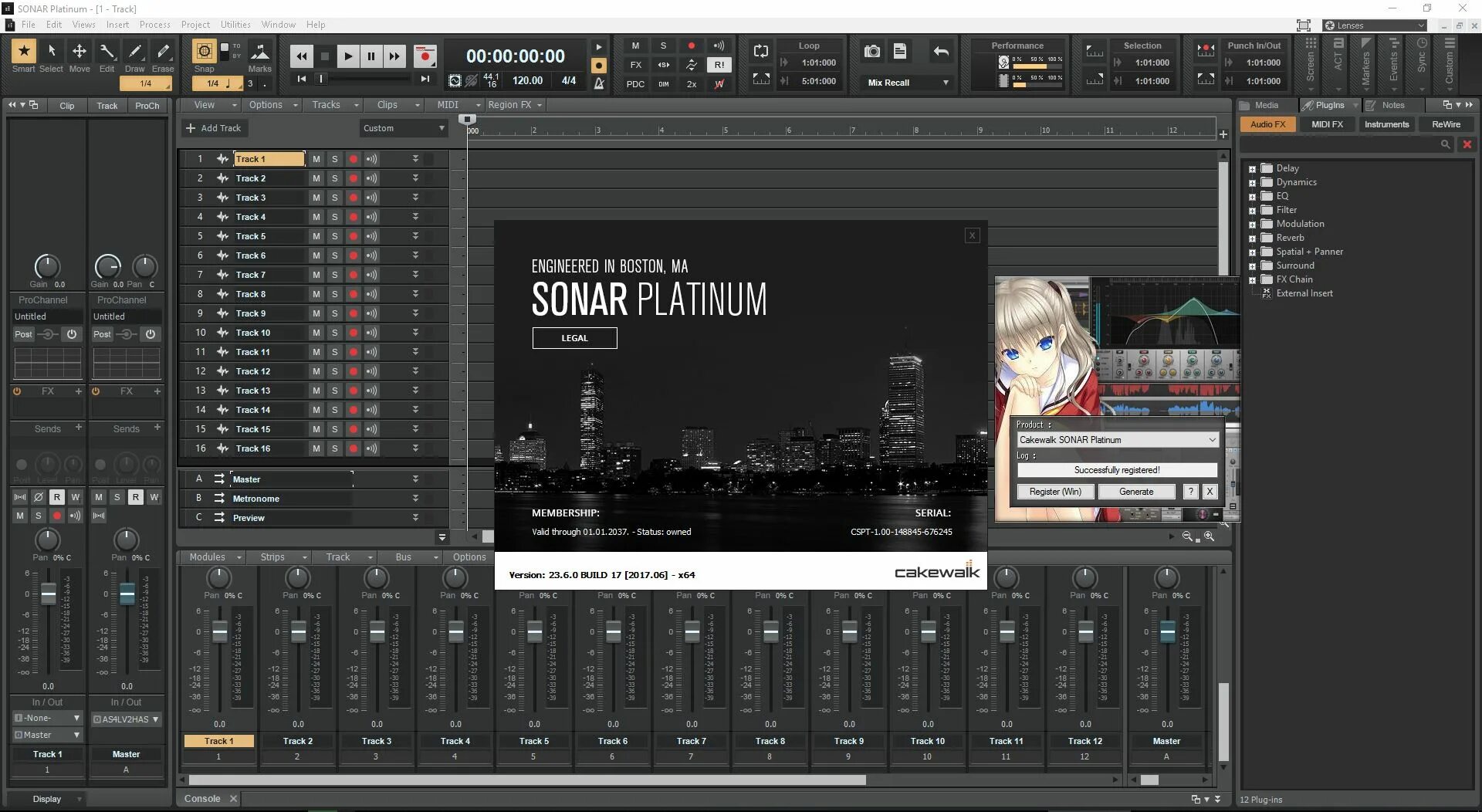Open the Utilities menu
Viewport: 1482px width, 812px height.
[x=235, y=25]
